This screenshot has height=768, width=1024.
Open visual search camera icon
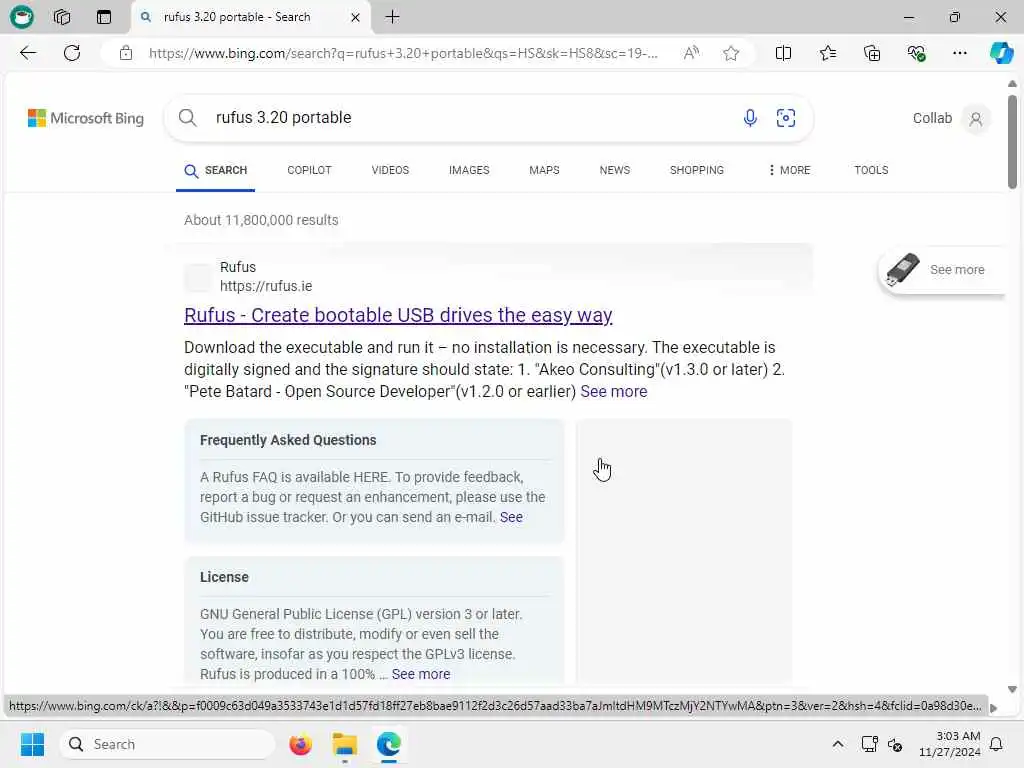click(x=786, y=118)
